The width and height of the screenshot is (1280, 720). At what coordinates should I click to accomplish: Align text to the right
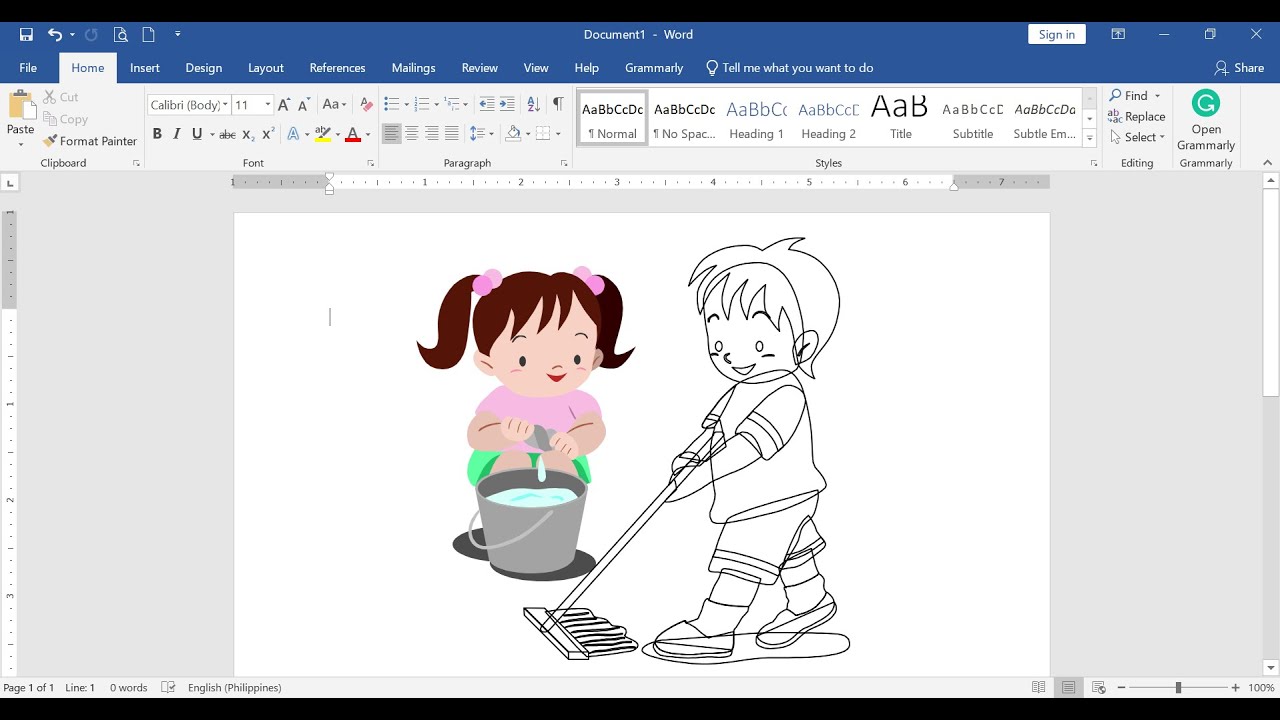click(x=432, y=134)
